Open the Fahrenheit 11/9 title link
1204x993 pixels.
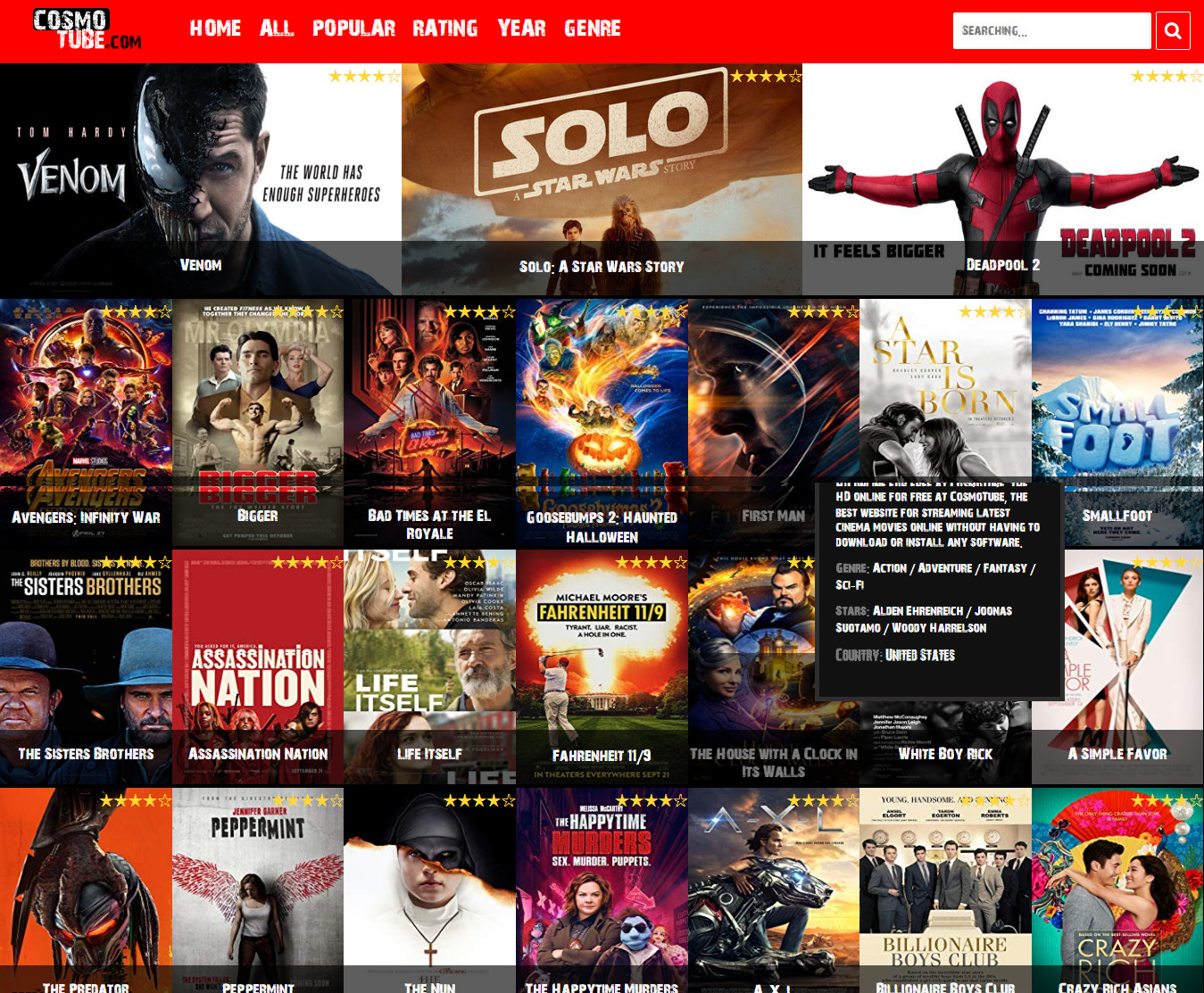click(602, 756)
